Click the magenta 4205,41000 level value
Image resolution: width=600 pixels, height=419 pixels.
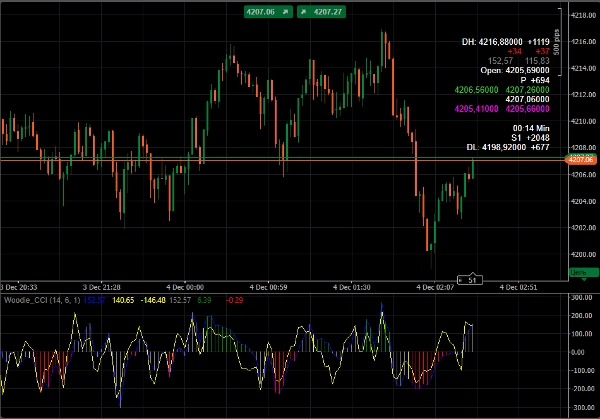477,109
